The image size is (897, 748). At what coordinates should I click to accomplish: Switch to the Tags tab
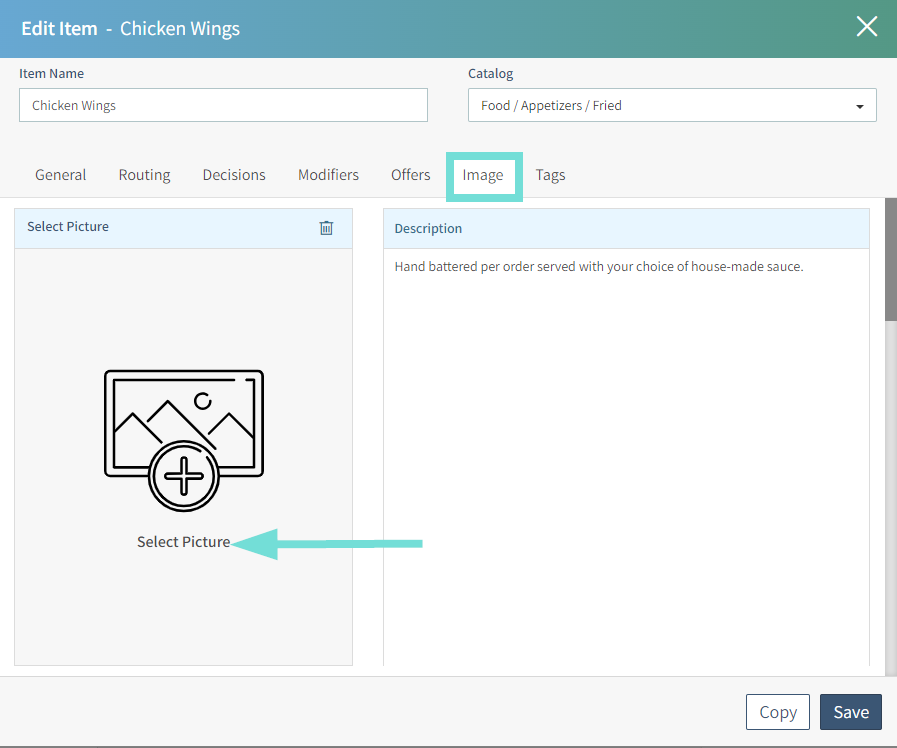pos(550,175)
